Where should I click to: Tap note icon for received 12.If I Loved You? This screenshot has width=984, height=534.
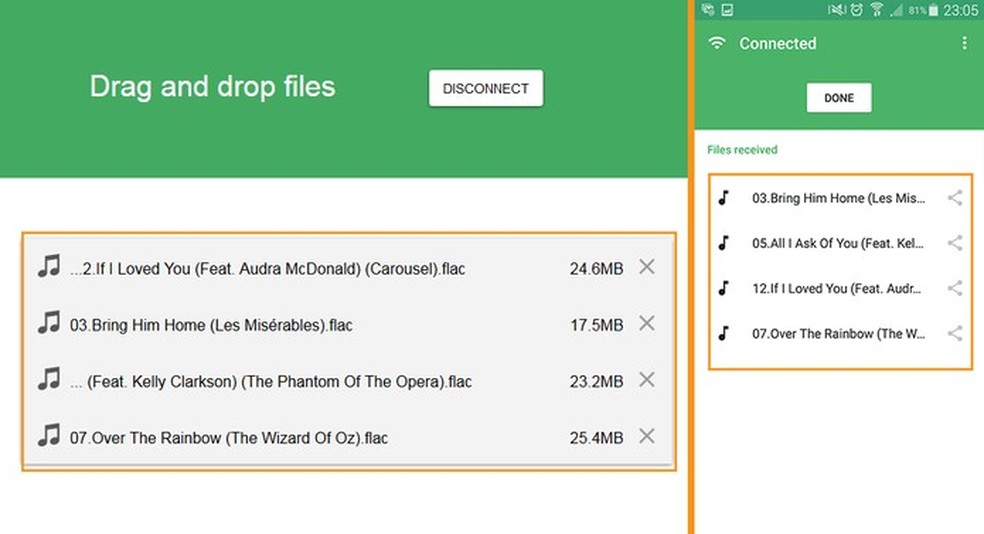tap(724, 289)
